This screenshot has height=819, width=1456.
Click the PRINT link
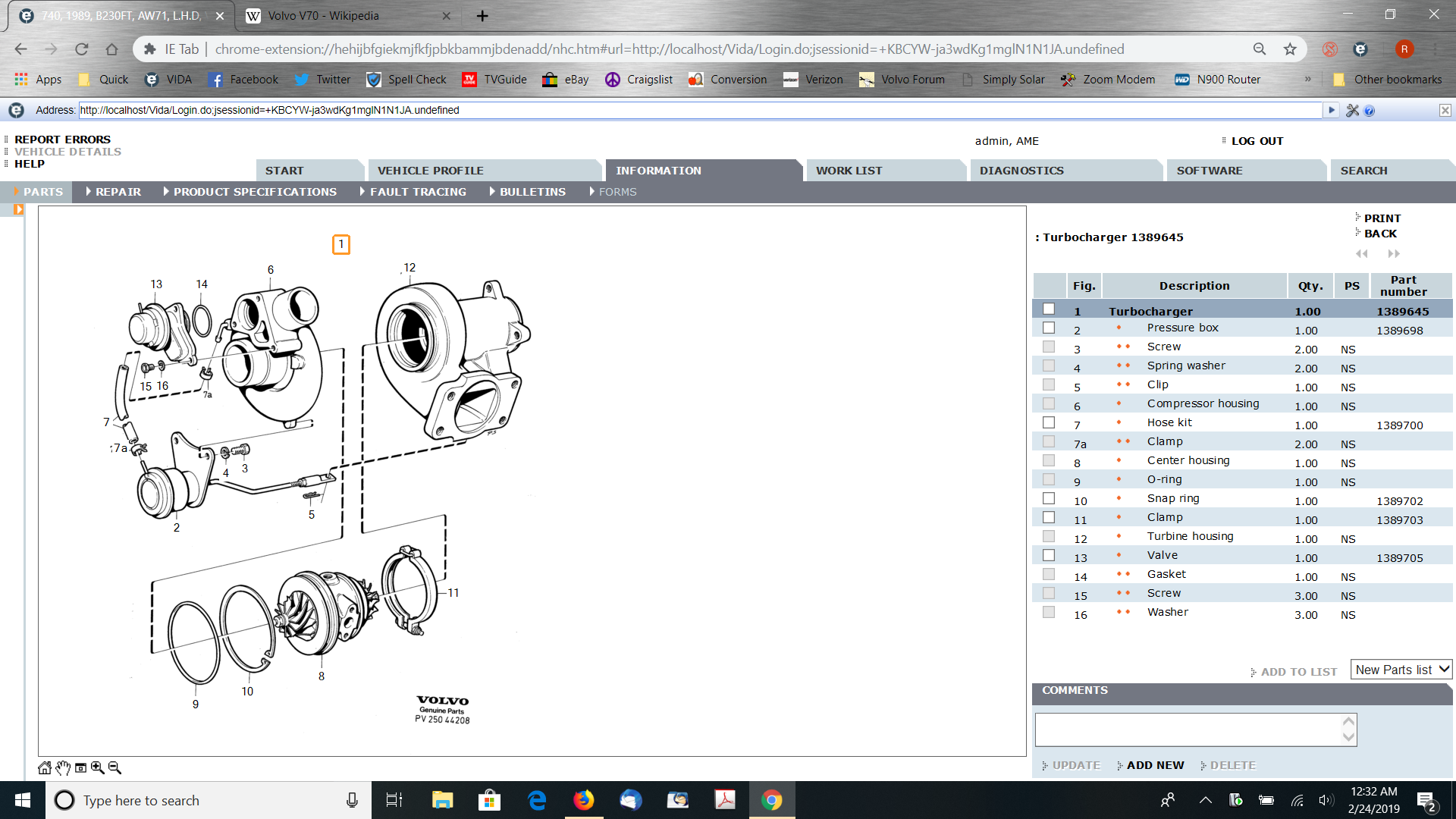click(1382, 218)
